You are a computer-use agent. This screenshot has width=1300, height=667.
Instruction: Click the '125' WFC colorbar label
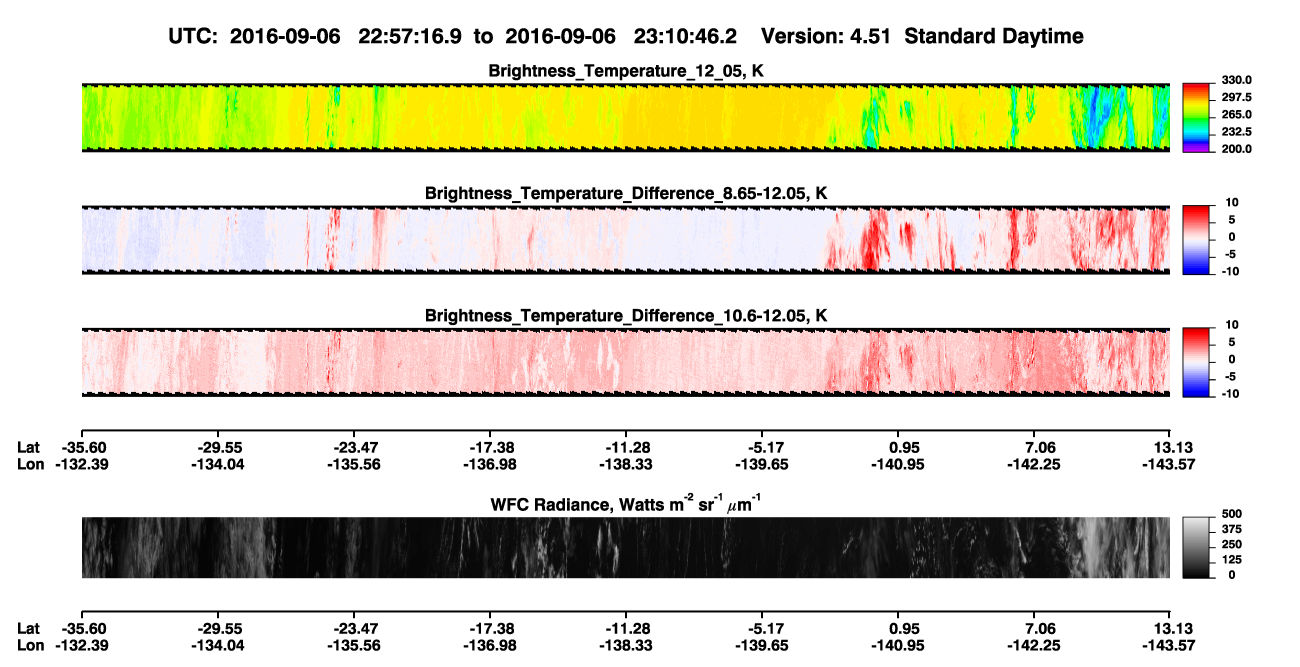click(x=1231, y=559)
